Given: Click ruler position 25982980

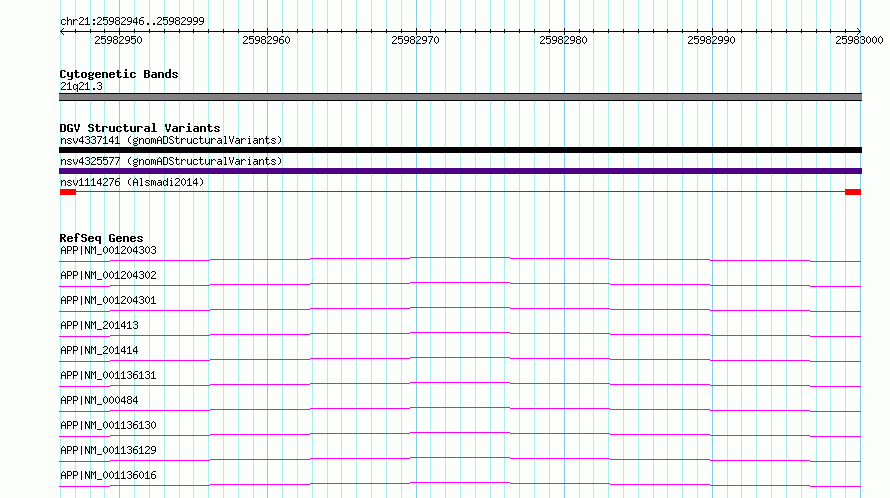Looking at the screenshot, I should tap(563, 40).
